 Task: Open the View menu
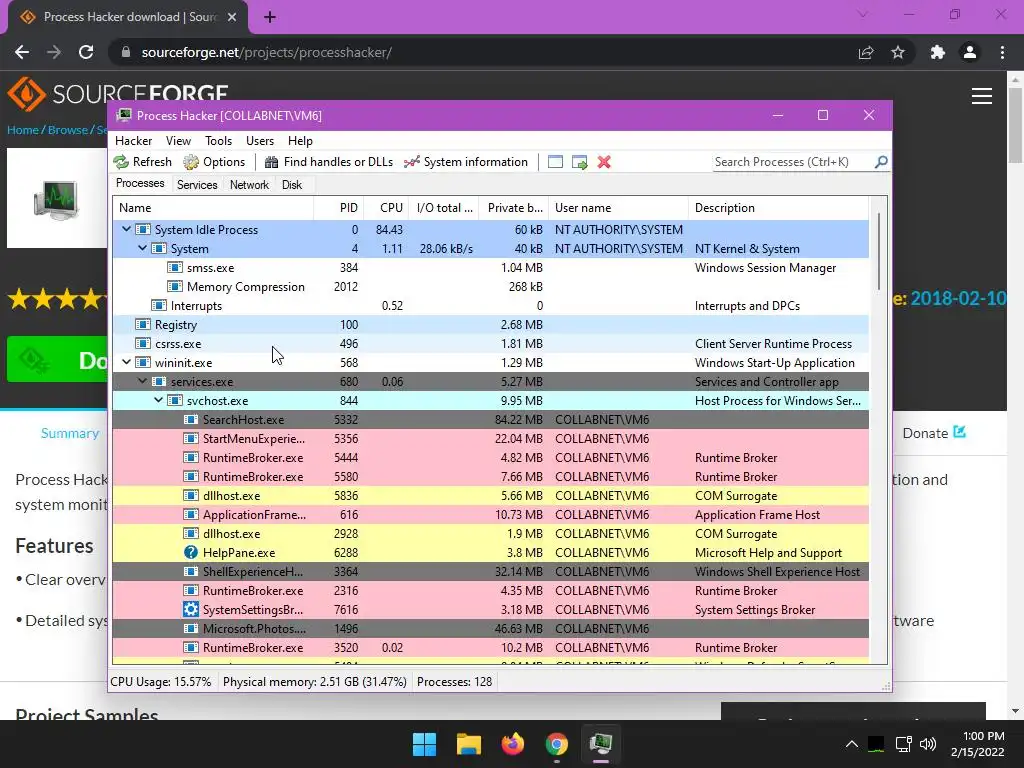(178, 141)
